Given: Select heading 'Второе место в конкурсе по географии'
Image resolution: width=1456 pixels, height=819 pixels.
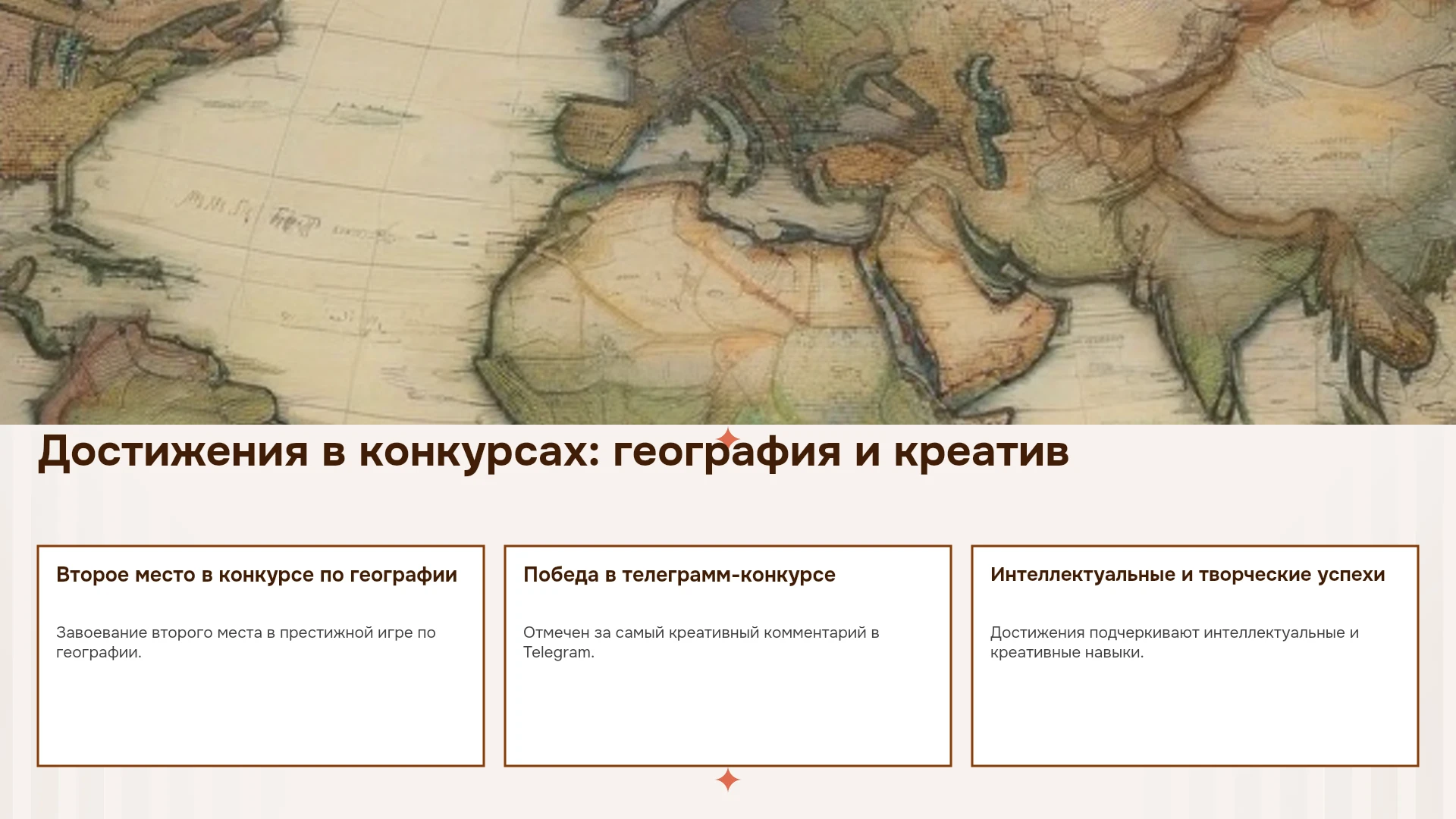Looking at the screenshot, I should (x=256, y=575).
